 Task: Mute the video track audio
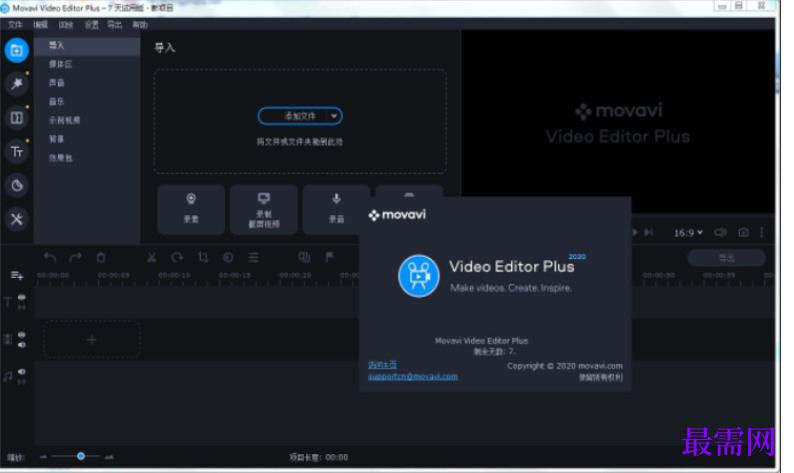tap(22, 345)
